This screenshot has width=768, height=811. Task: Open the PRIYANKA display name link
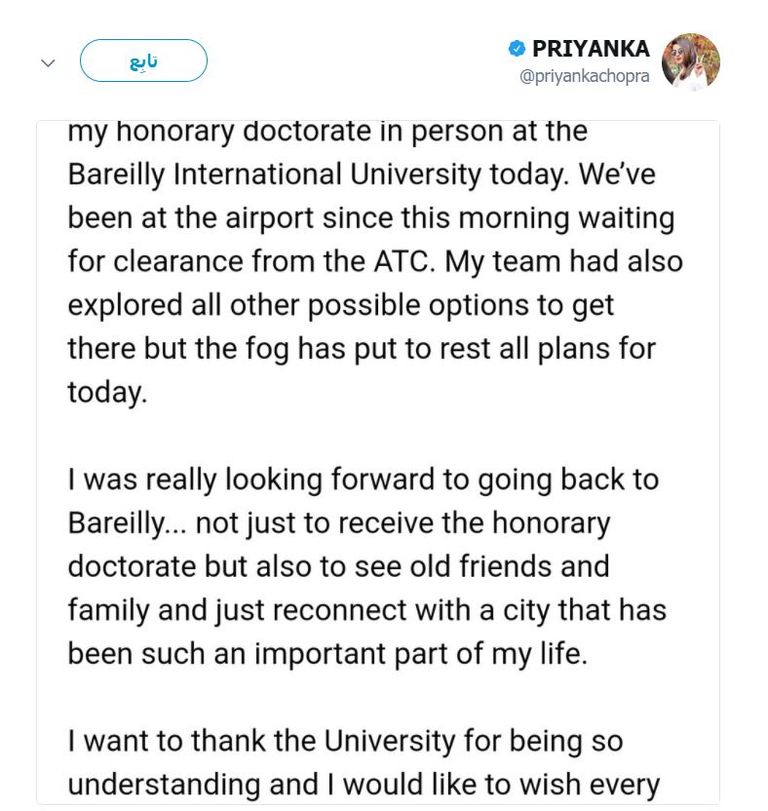coord(590,49)
